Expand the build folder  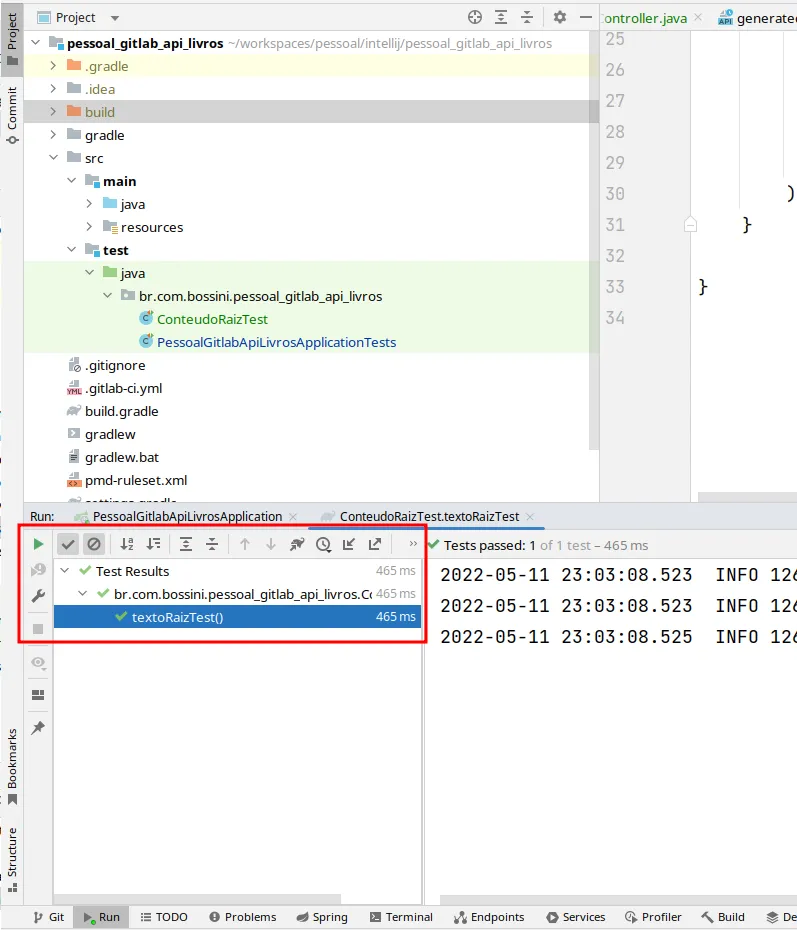[53, 112]
